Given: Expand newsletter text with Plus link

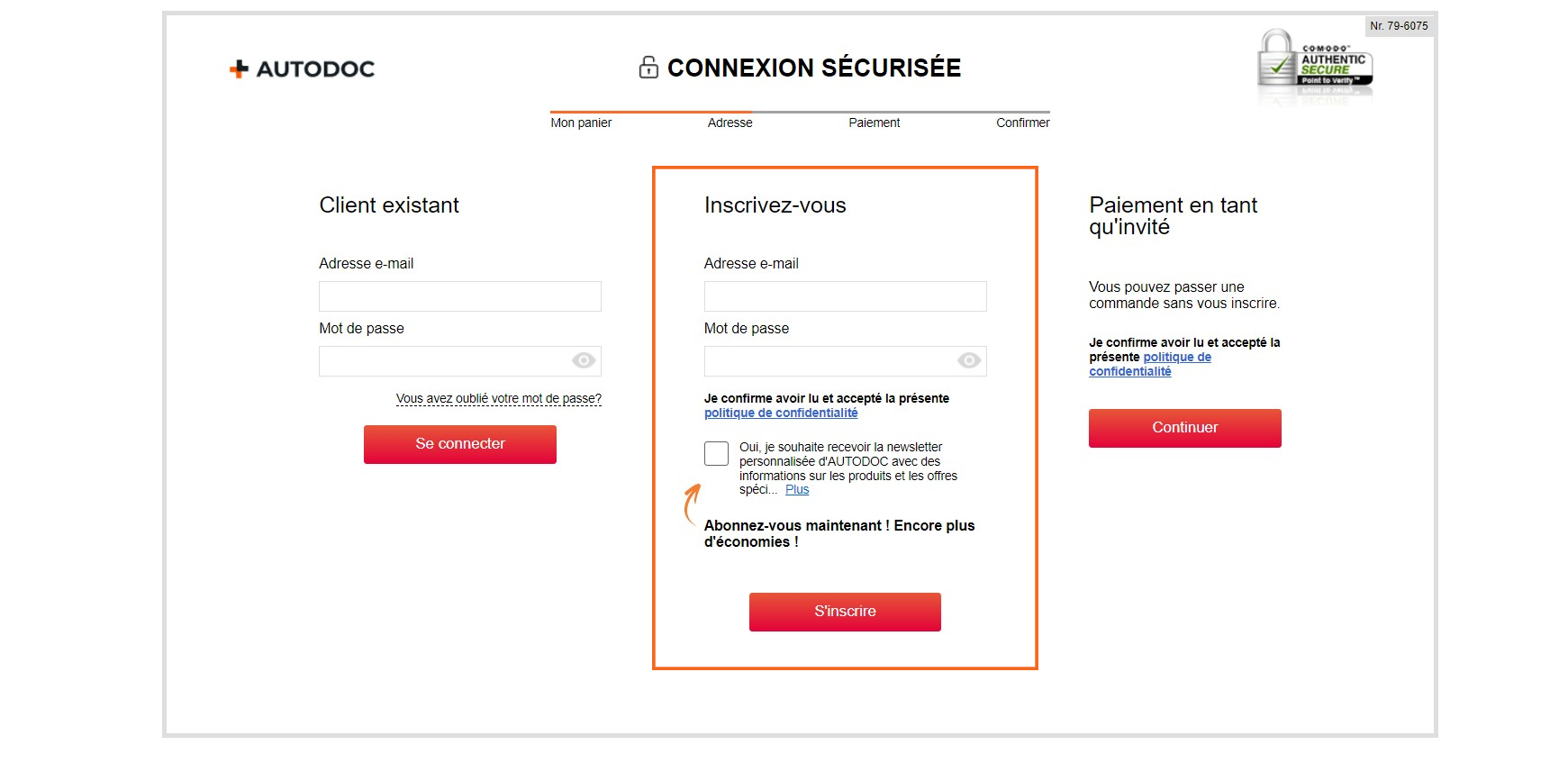Looking at the screenshot, I should point(797,490).
